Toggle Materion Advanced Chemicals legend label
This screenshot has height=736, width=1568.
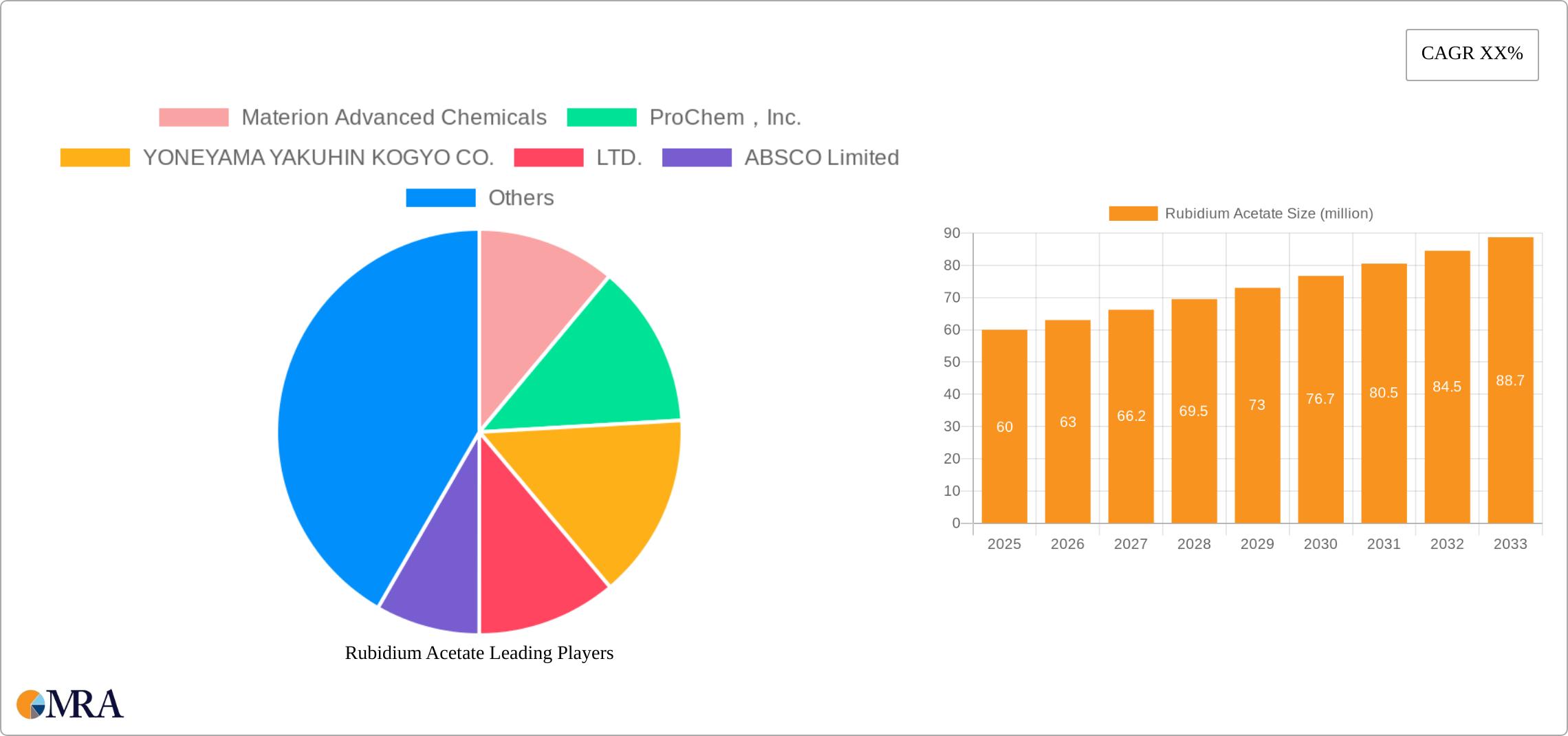[394, 118]
